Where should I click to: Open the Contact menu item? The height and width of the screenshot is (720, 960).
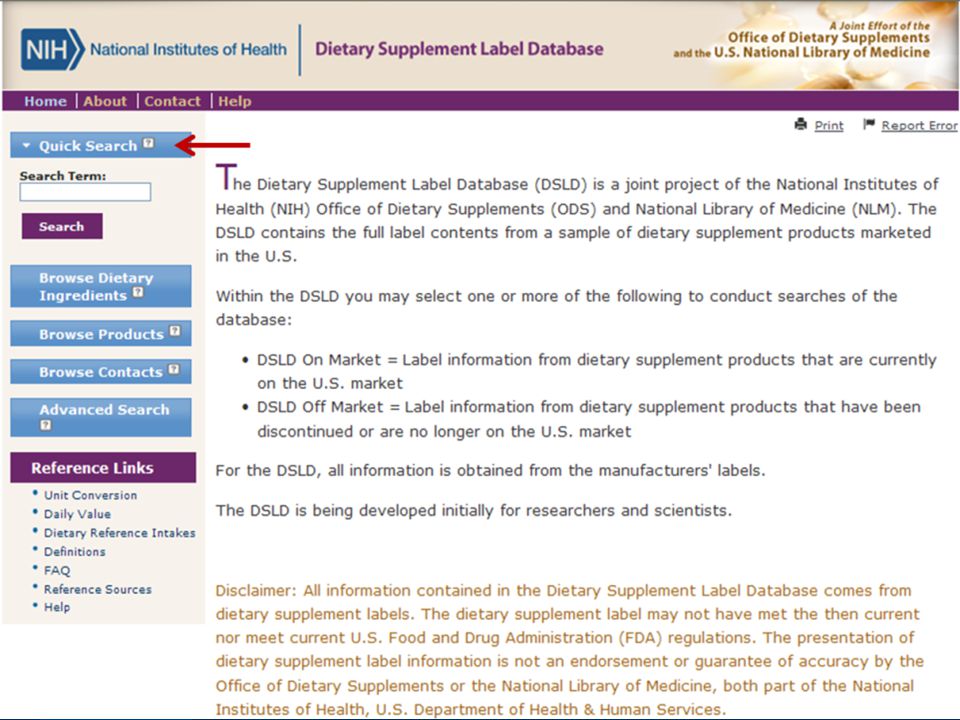pyautogui.click(x=173, y=101)
